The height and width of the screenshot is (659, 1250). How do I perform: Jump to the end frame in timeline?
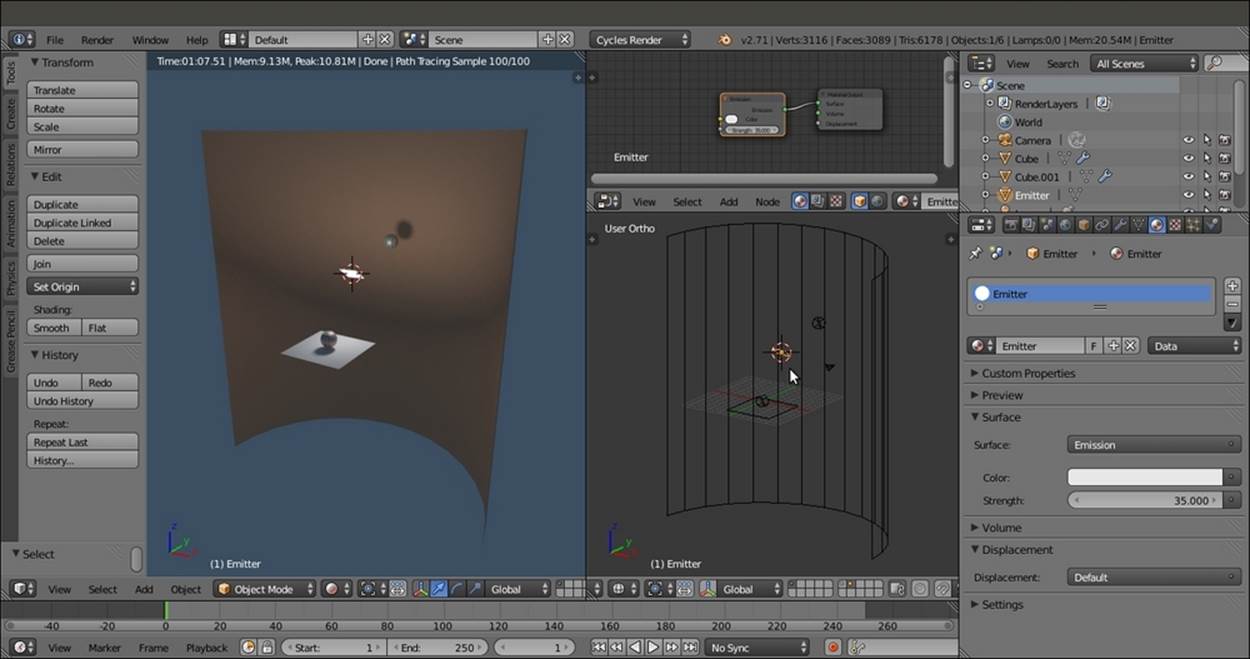tap(691, 647)
